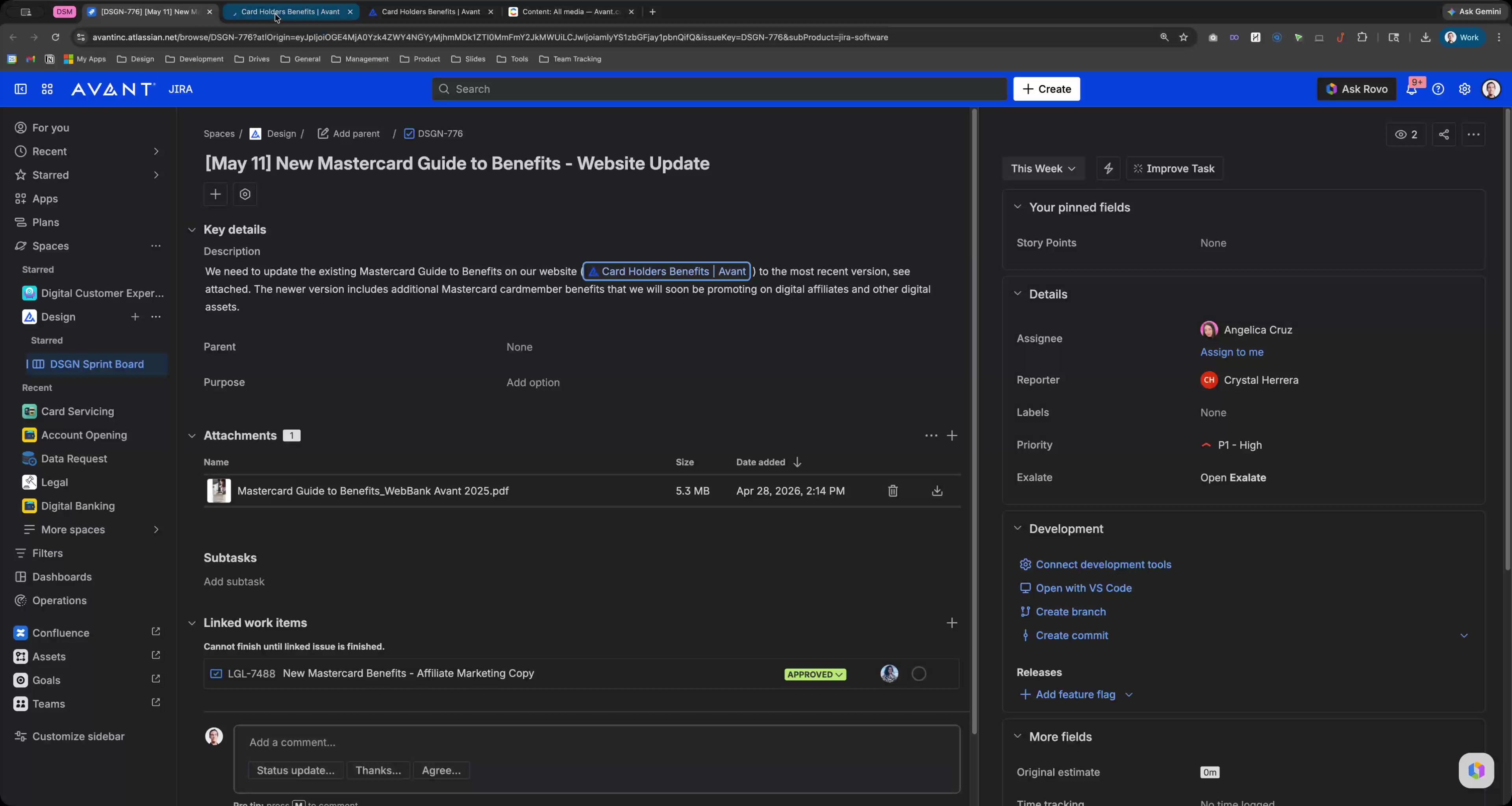Open Jira settings gear icon
Viewport: 1512px width, 806px height.
pos(1465,89)
